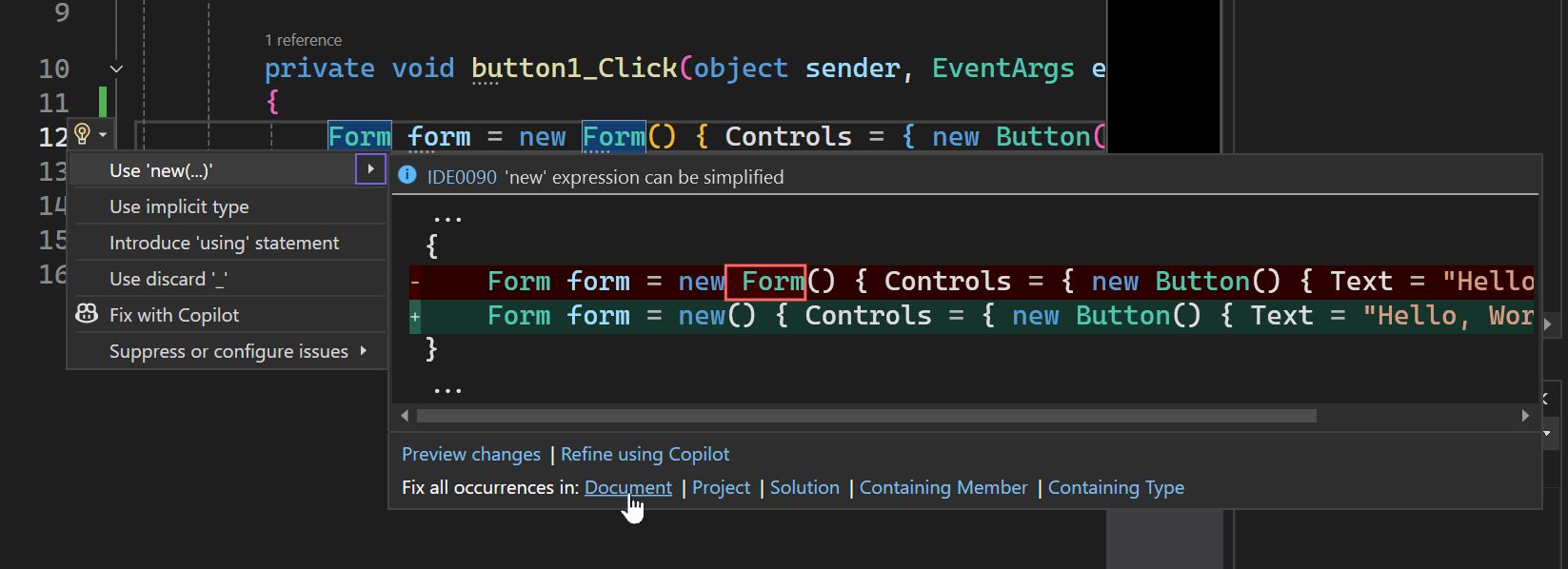The height and width of the screenshot is (569, 1568).
Task: Expand the Use 'new(...)' submenu arrow
Action: (370, 169)
